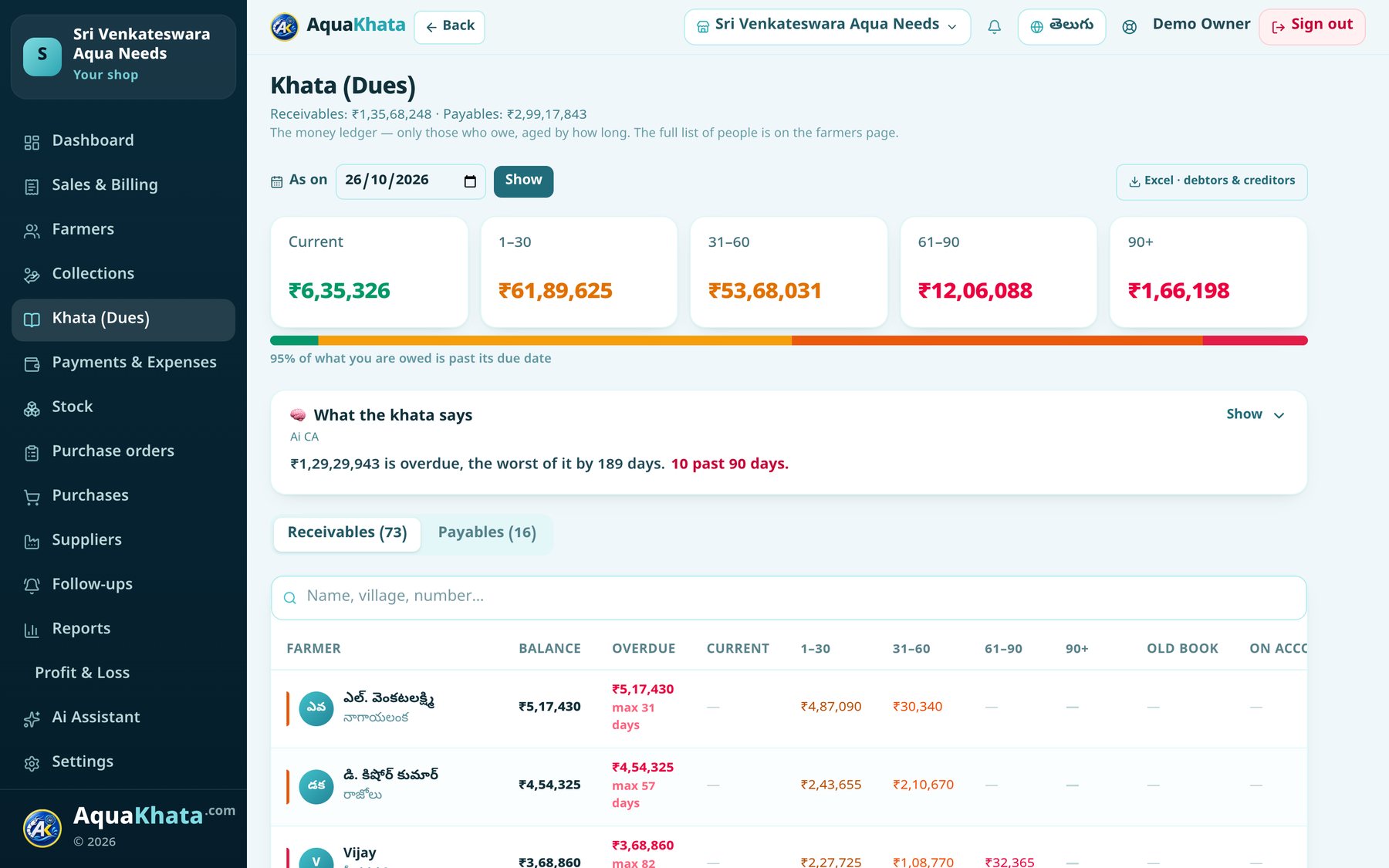The height and width of the screenshot is (868, 1389).
Task: Open Payments & Expenses from sidebar
Action: 123,363
